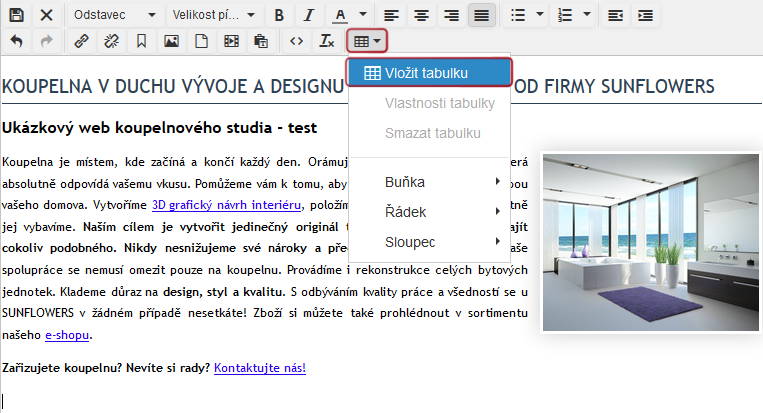Insert an image via toolbar icon

point(171,42)
